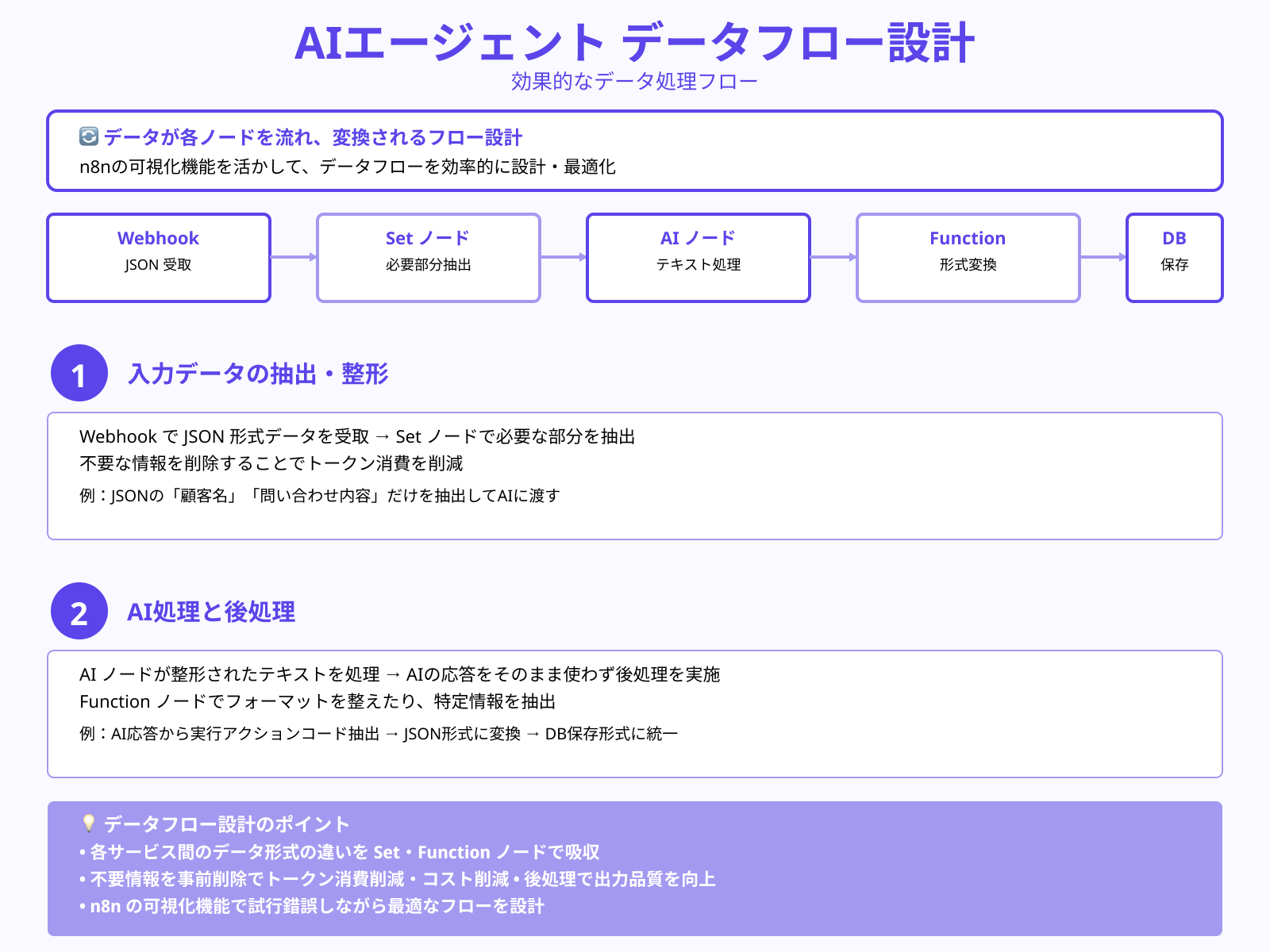Toggle the arrow connecting Function to DB
The width and height of the screenshot is (1270, 952).
pos(1103,257)
